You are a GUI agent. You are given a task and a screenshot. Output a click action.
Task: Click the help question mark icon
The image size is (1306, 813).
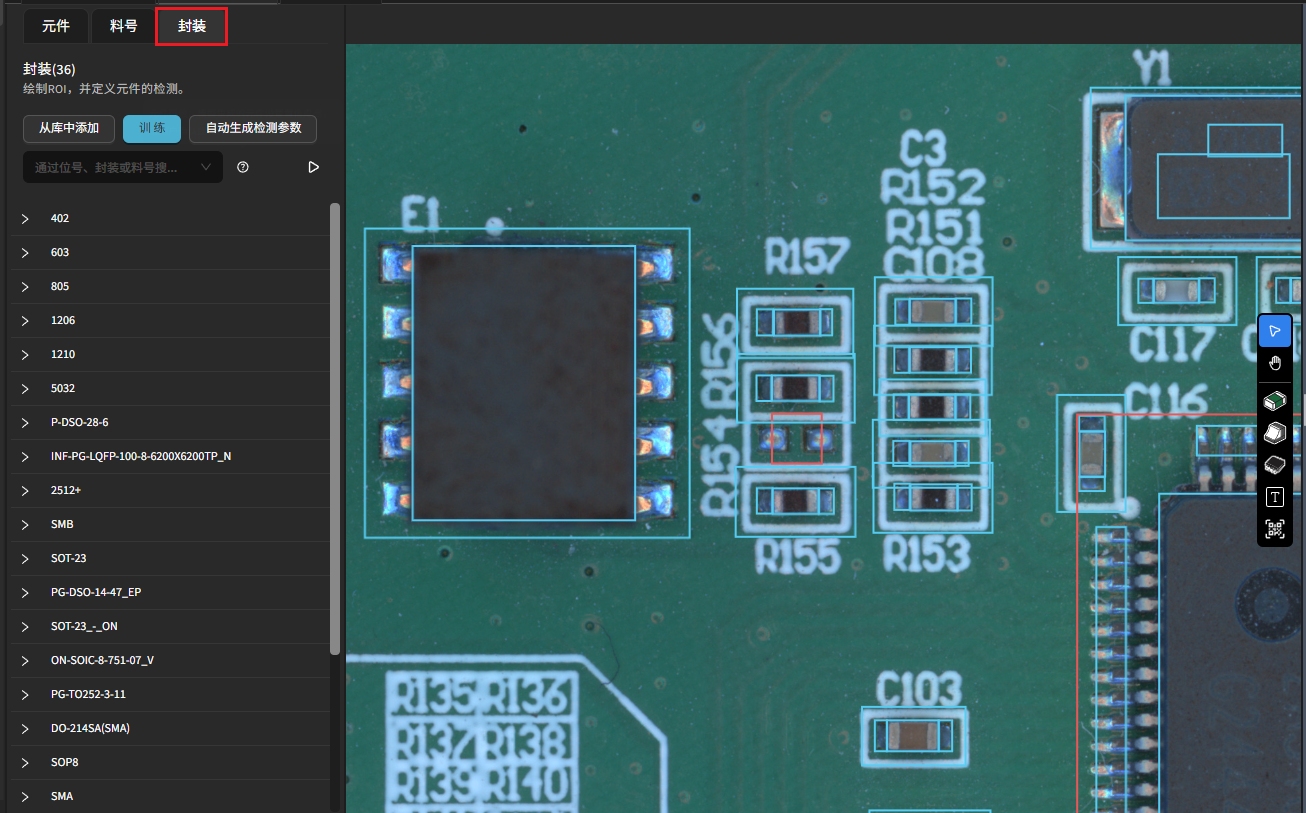pyautogui.click(x=243, y=167)
